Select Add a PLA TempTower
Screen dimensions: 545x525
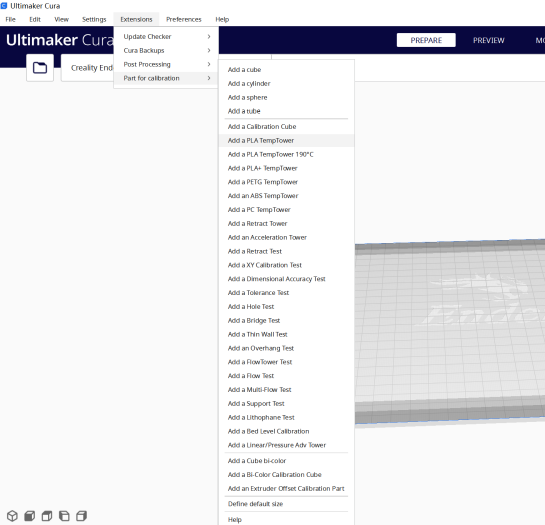pos(286,140)
